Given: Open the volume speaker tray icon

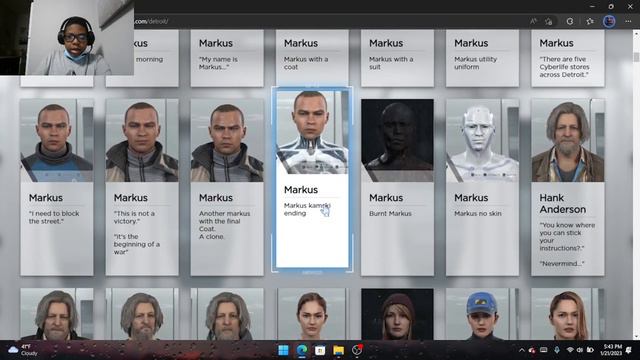Looking at the screenshot, I should click(x=580, y=350).
